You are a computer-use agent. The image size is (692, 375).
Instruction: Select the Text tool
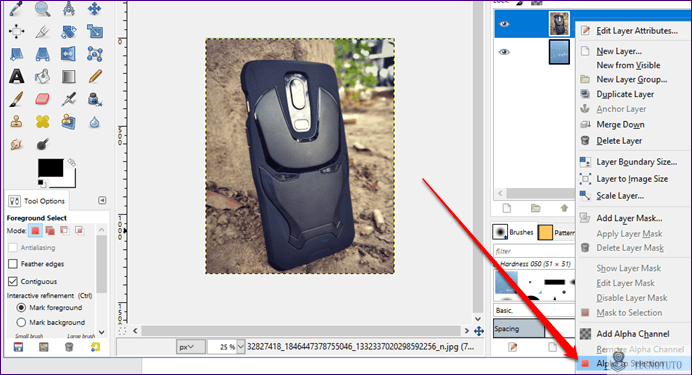pyautogui.click(x=16, y=76)
